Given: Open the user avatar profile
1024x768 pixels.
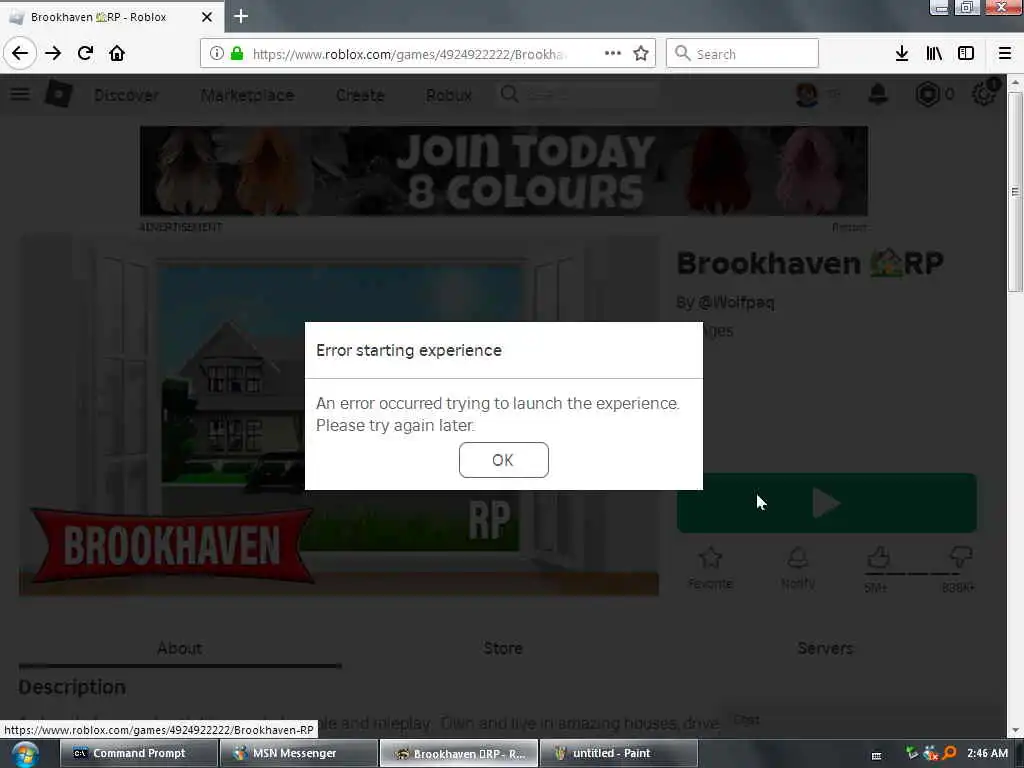Looking at the screenshot, I should [x=807, y=95].
